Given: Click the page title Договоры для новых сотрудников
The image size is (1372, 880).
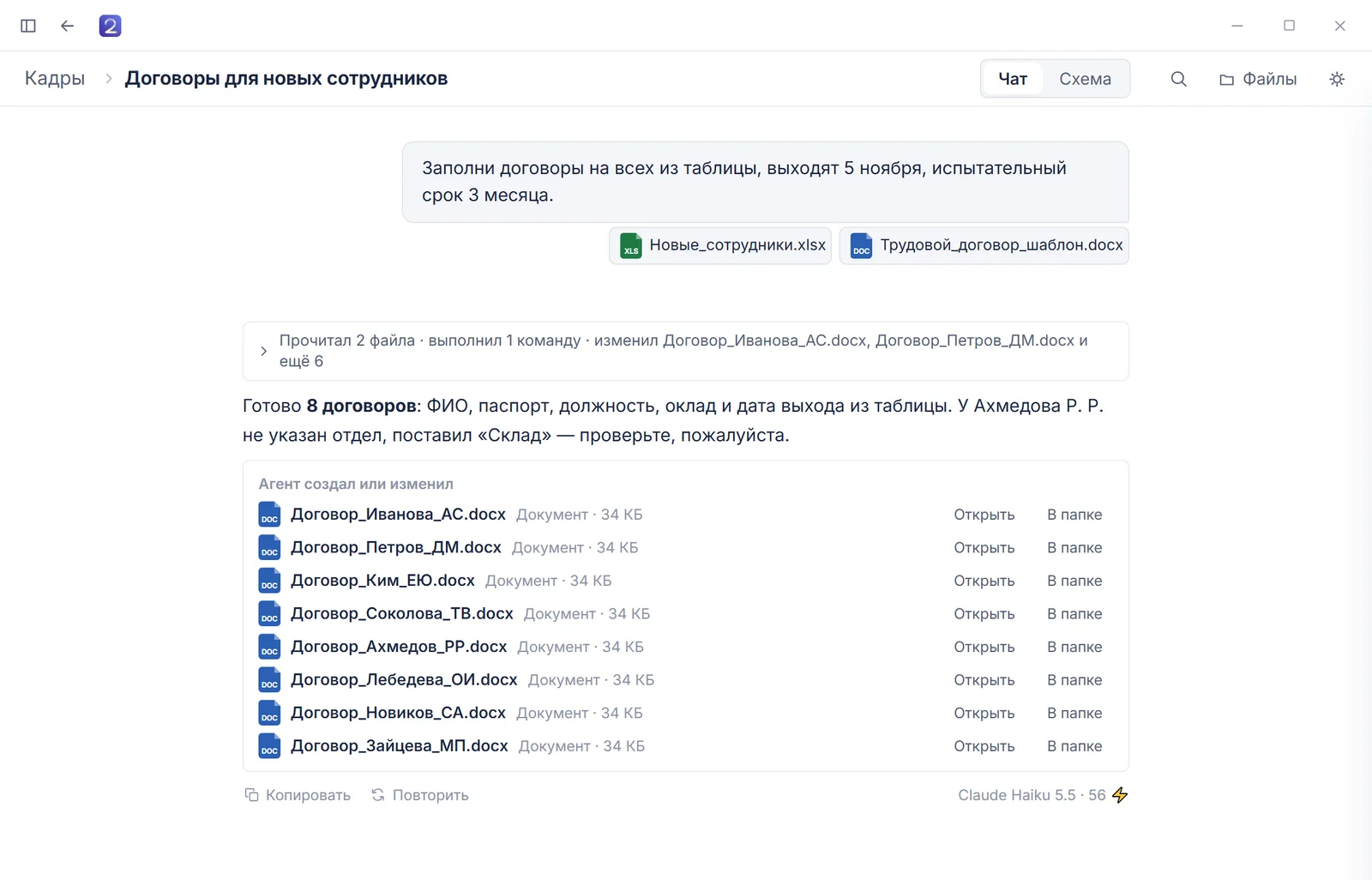Looking at the screenshot, I should 286,78.
